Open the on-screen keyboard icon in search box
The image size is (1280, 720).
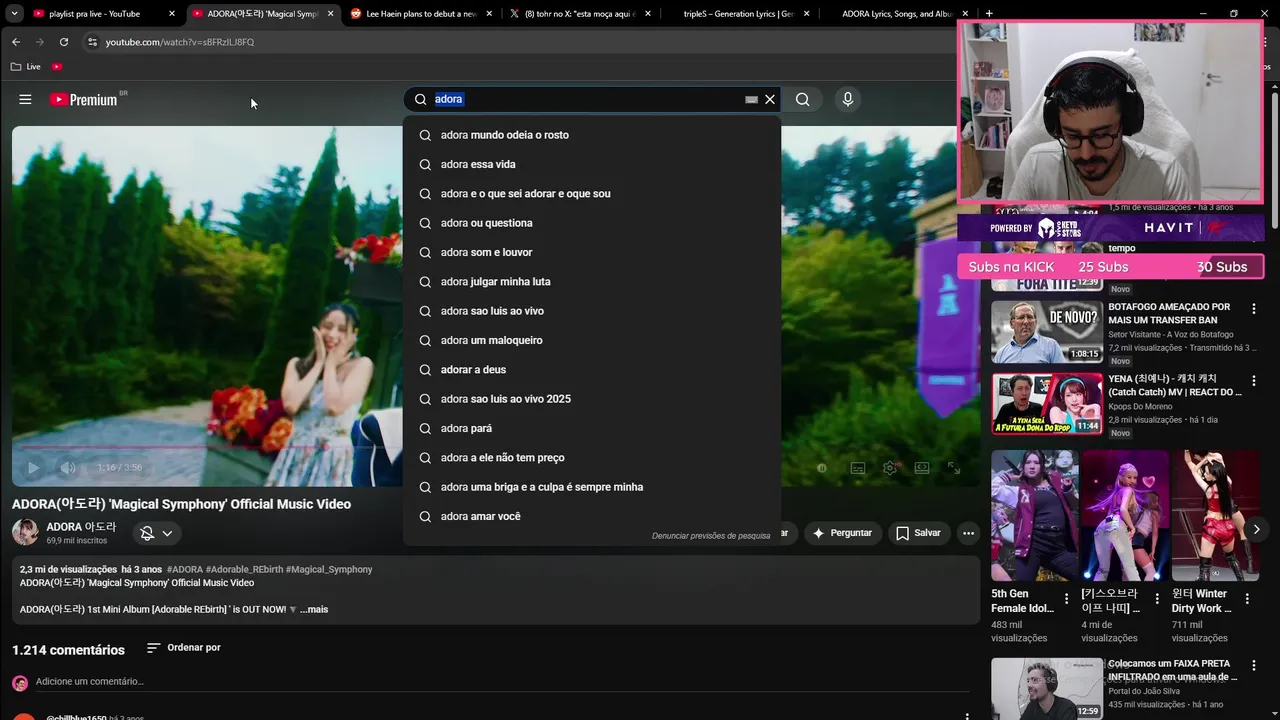click(x=751, y=100)
